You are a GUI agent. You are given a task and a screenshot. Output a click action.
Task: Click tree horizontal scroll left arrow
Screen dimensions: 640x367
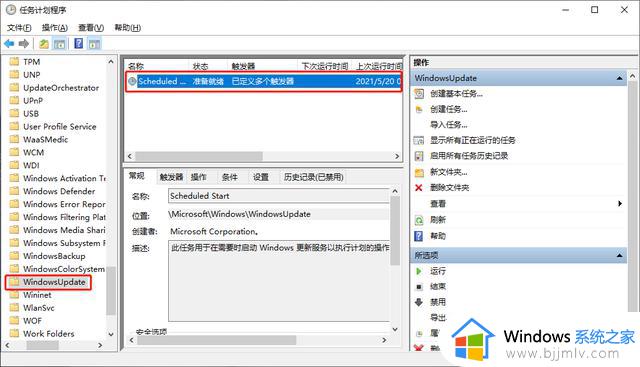(x=7, y=345)
